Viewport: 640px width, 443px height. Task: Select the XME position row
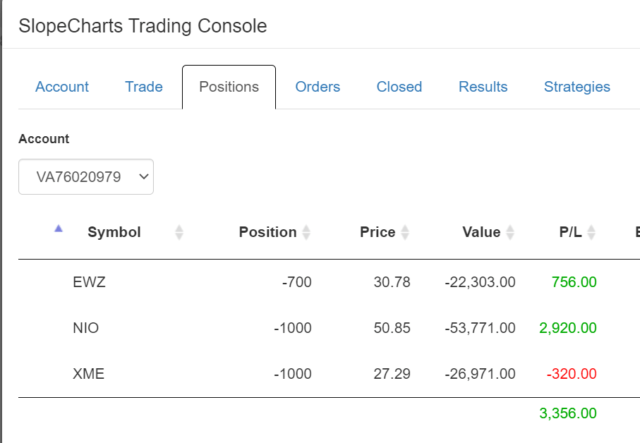coord(329,374)
